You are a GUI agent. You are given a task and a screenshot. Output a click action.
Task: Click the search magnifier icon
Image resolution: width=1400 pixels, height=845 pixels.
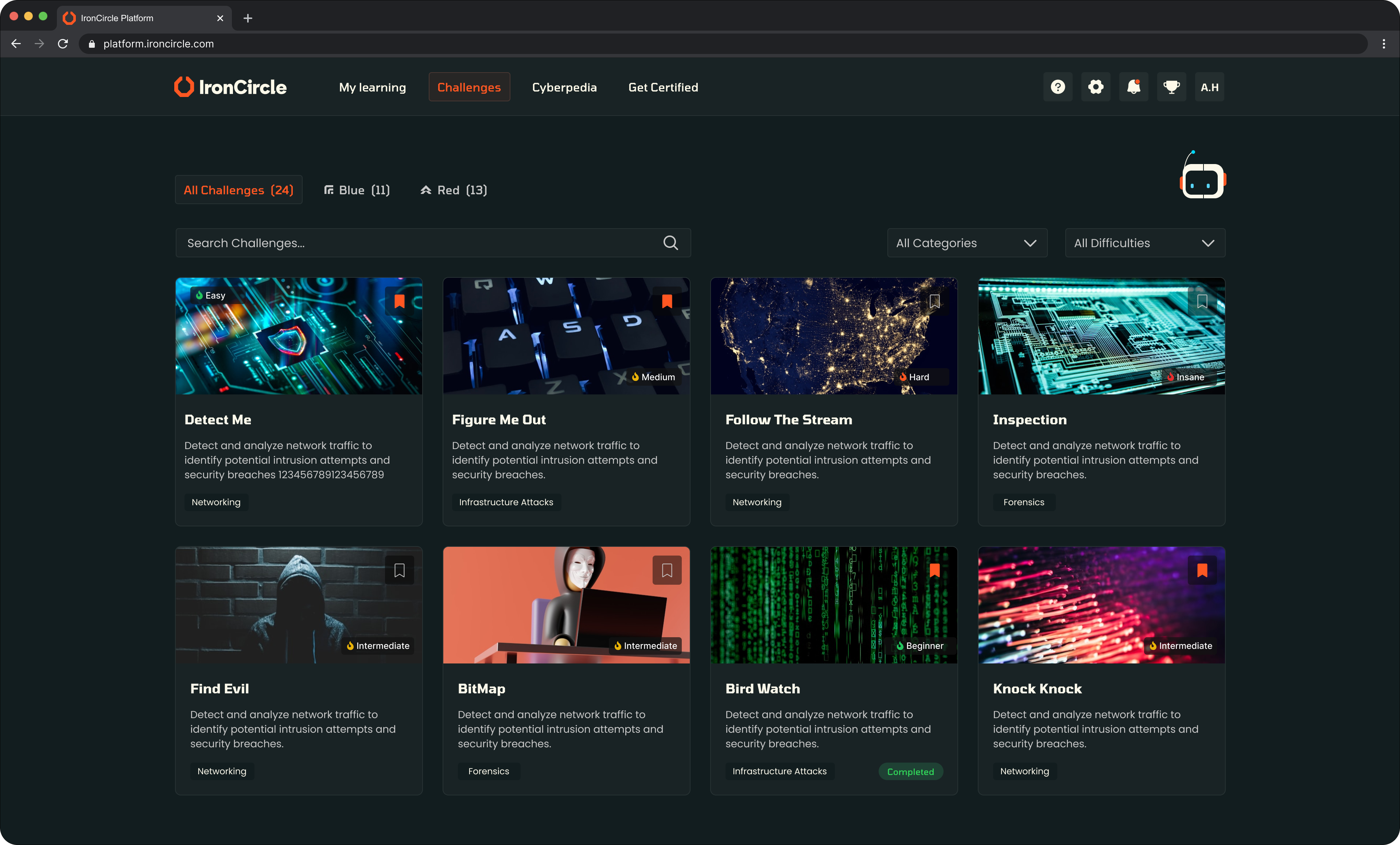[670, 243]
